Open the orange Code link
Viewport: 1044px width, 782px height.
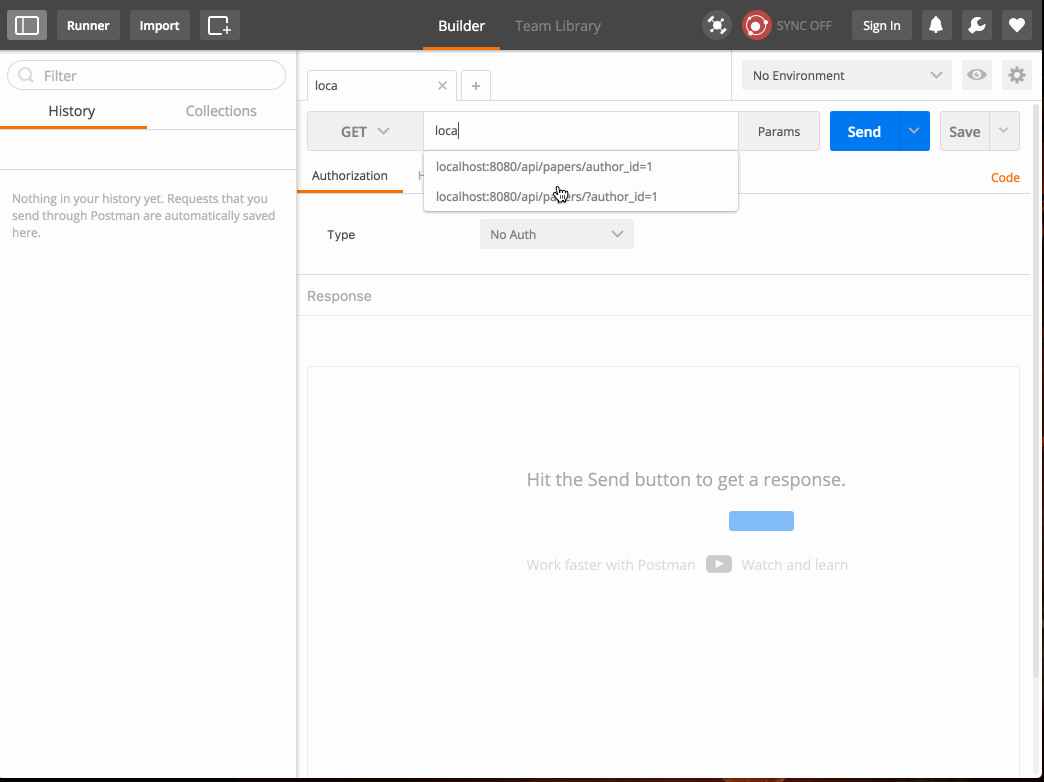[x=1005, y=178]
